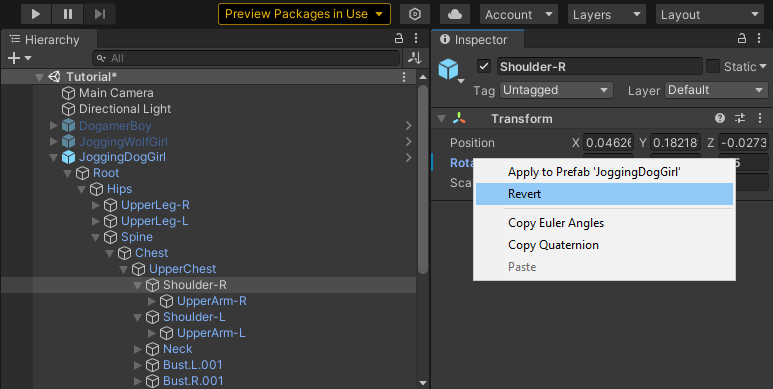The height and width of the screenshot is (389, 773).
Task: Open JoggingDogGirl prefab with its arrow
Action: click(x=409, y=157)
